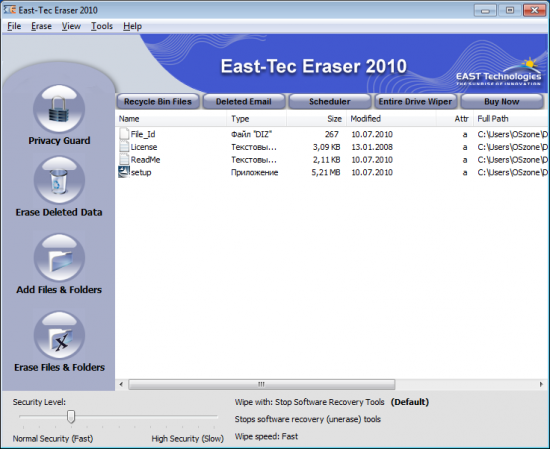Click the File_Id file icon
The width and height of the screenshot is (550, 449).
pos(123,134)
